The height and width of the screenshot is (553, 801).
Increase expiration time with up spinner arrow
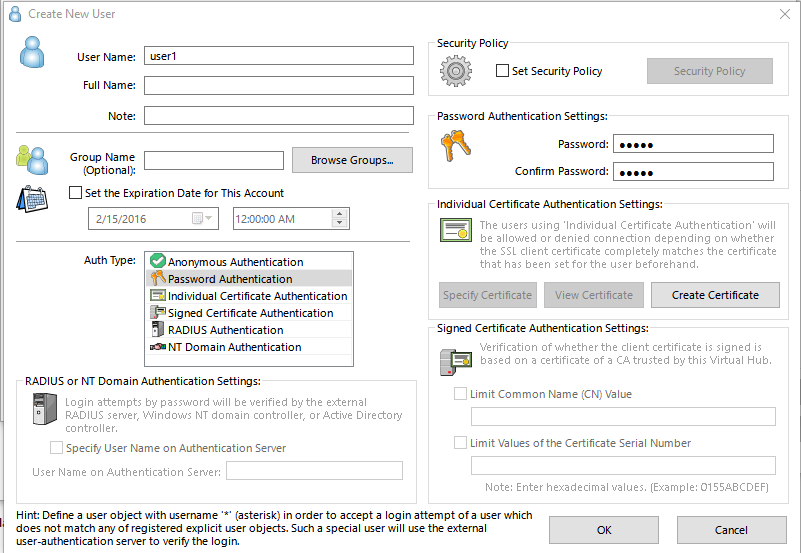[340, 214]
